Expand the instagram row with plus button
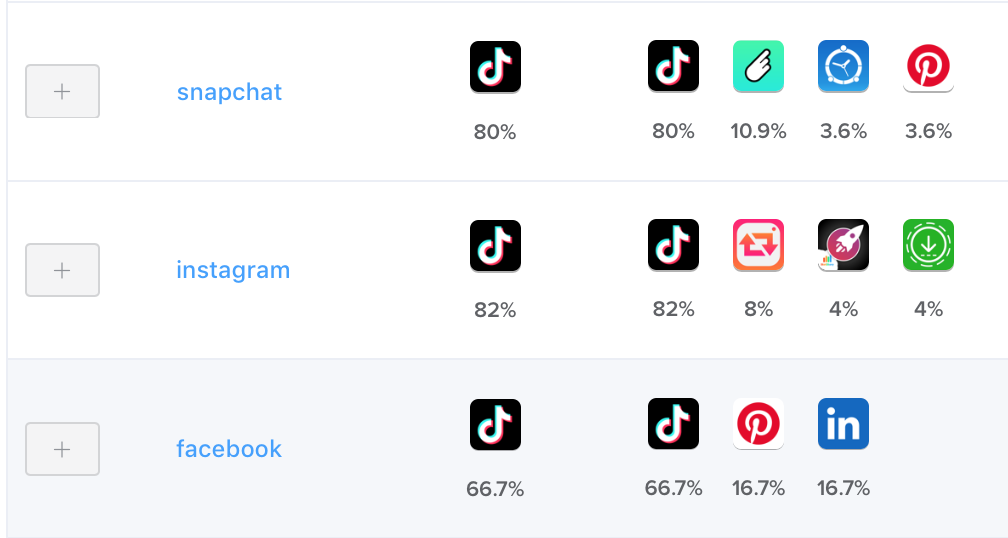Image resolution: width=1008 pixels, height=538 pixels. click(x=62, y=270)
